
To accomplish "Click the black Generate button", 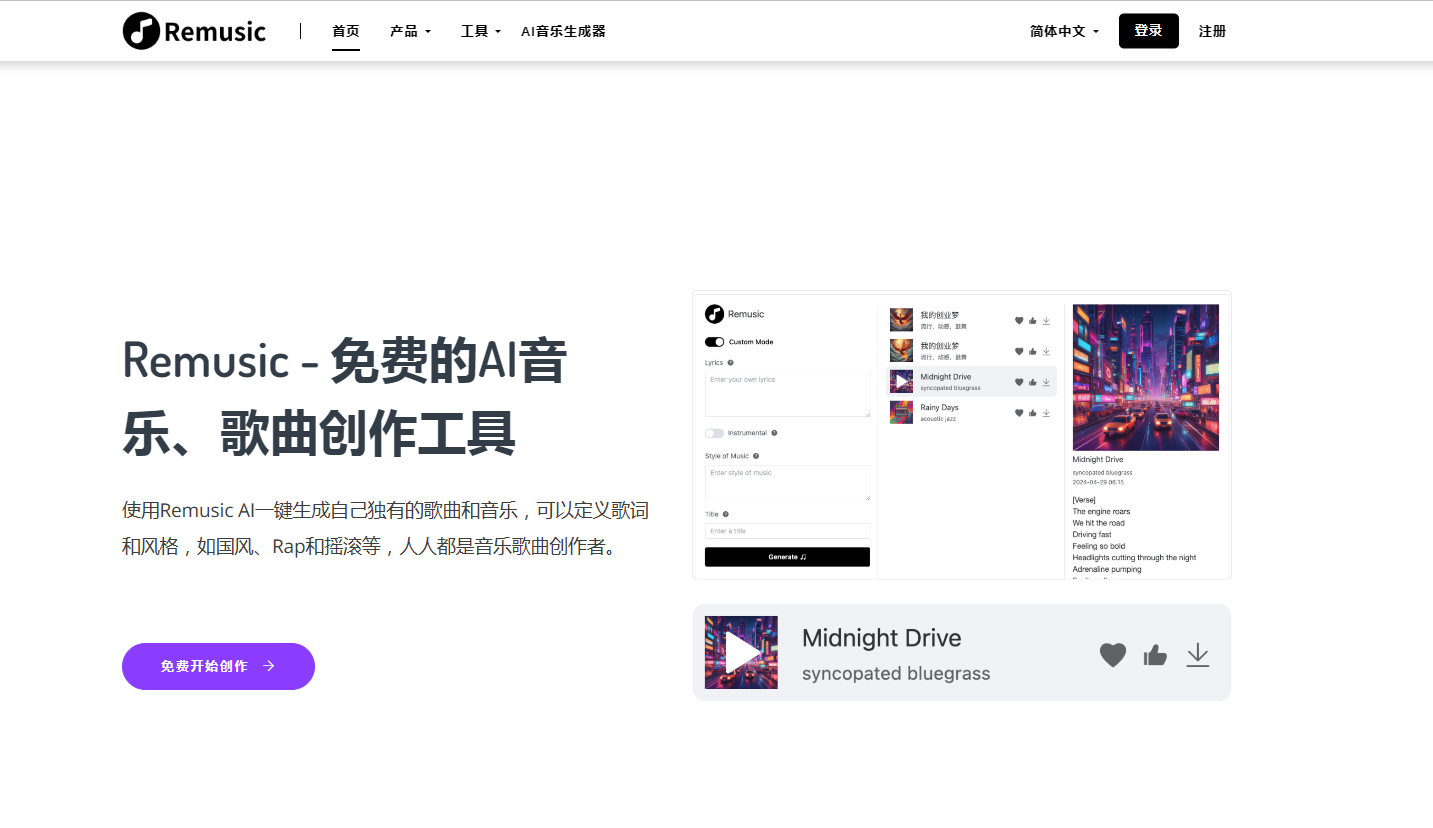I will pyautogui.click(x=787, y=557).
